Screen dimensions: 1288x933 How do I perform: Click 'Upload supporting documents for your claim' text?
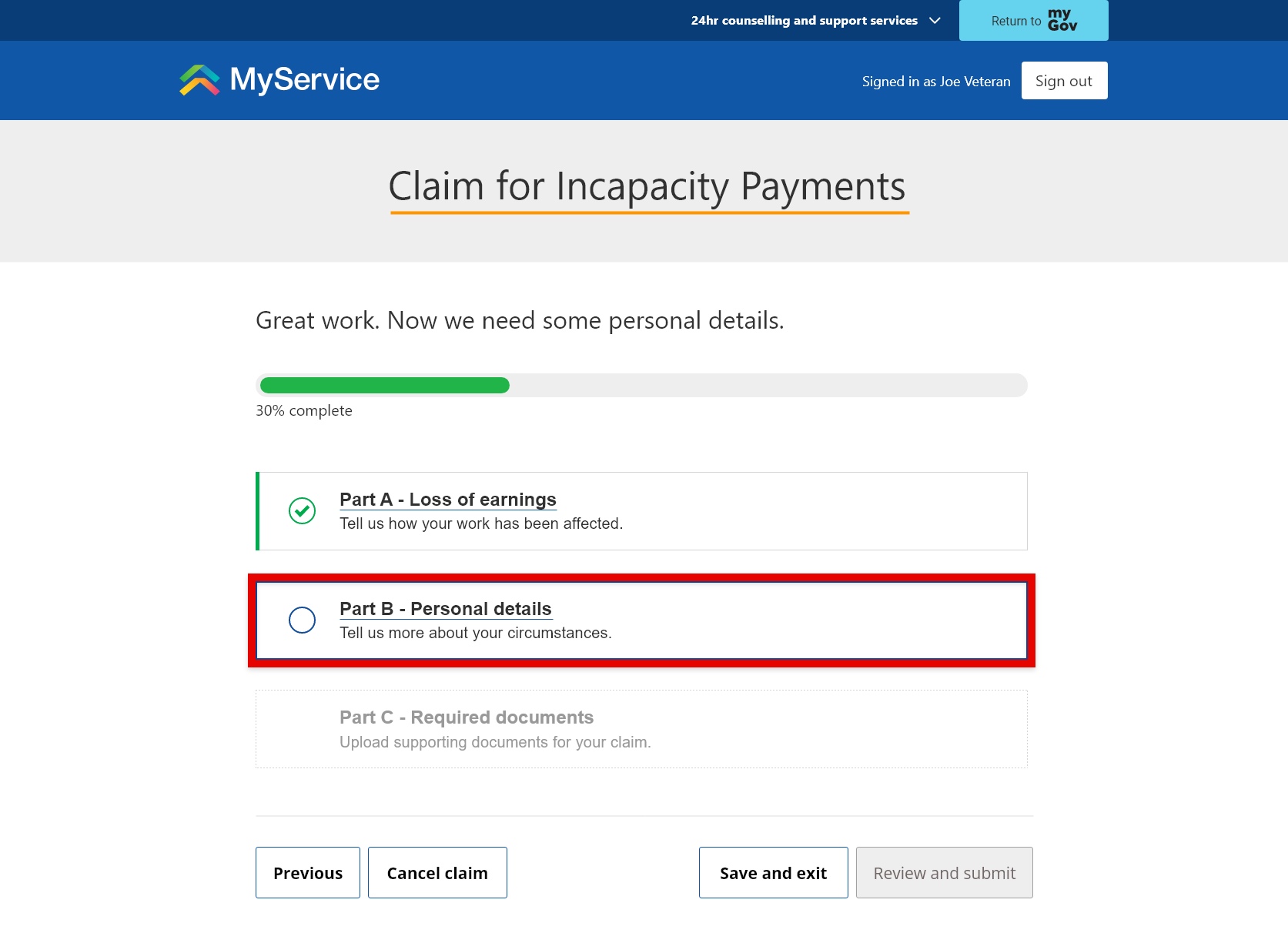(x=495, y=742)
